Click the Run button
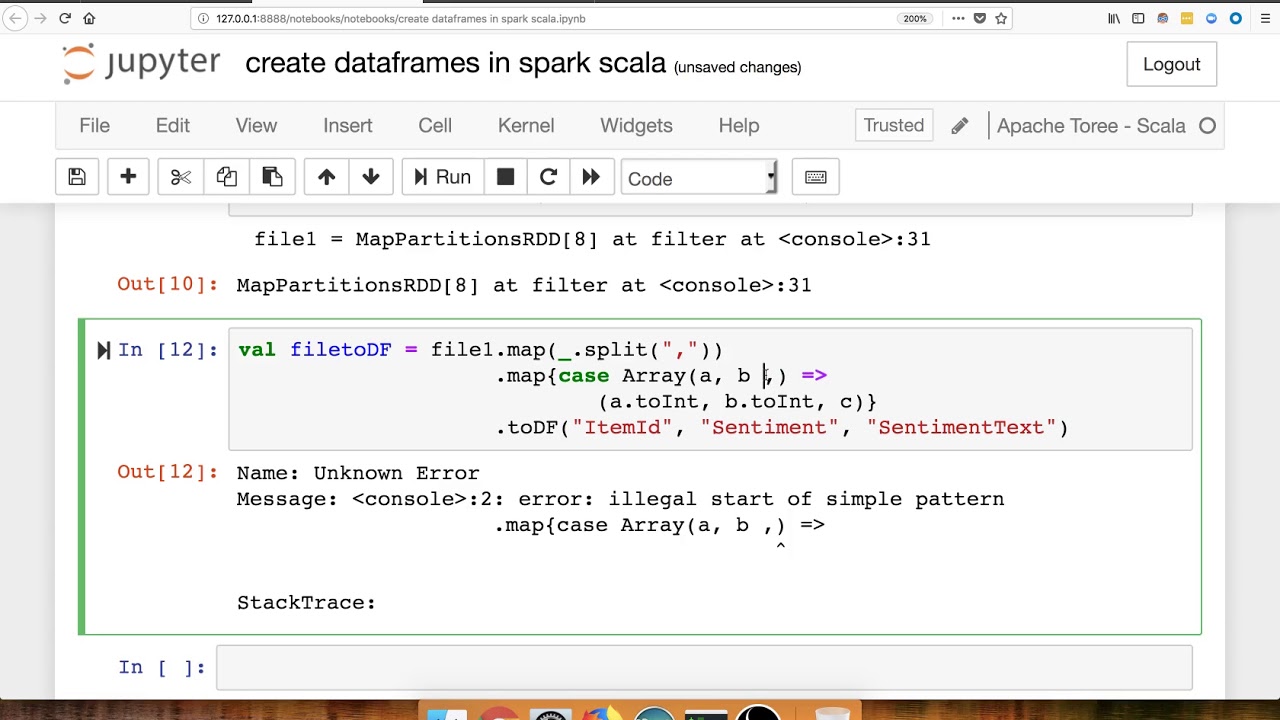 [x=442, y=177]
